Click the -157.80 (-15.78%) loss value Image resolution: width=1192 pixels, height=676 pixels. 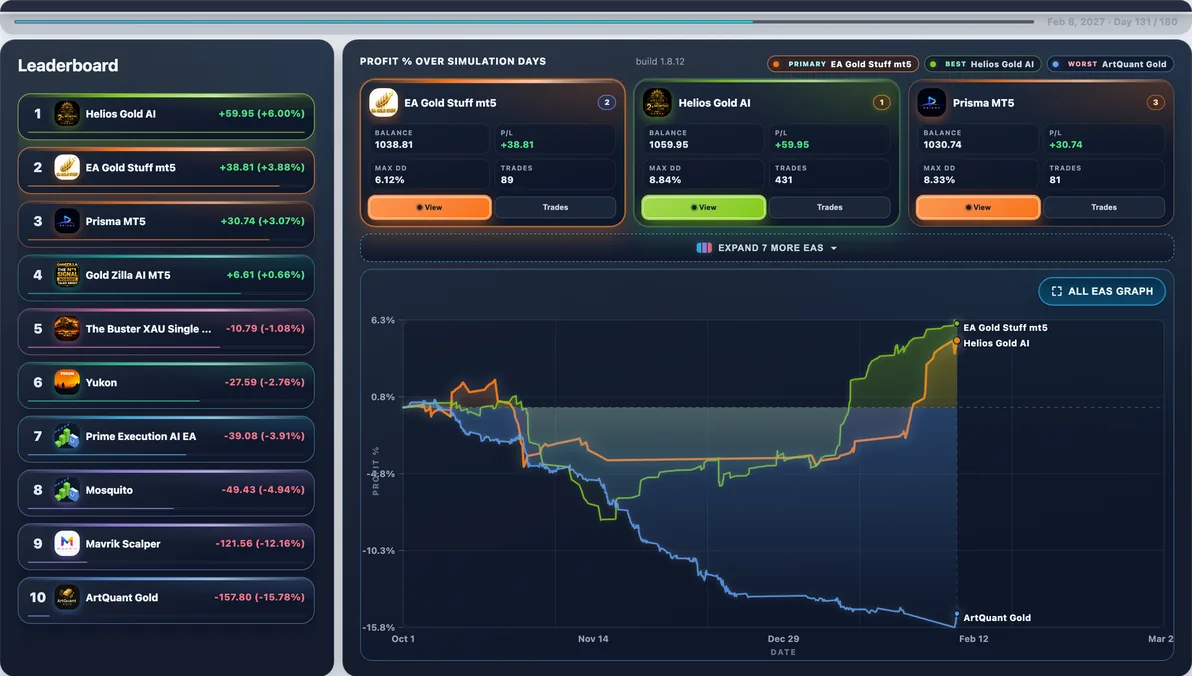[x=259, y=597]
